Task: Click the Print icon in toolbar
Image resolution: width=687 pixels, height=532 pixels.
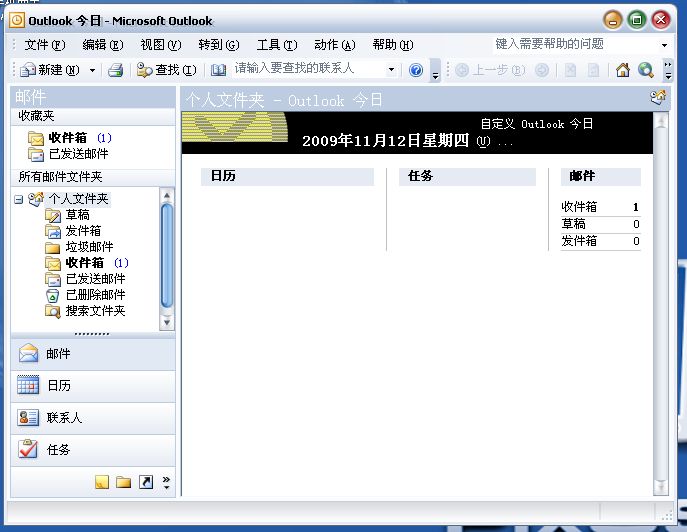Action: click(116, 70)
